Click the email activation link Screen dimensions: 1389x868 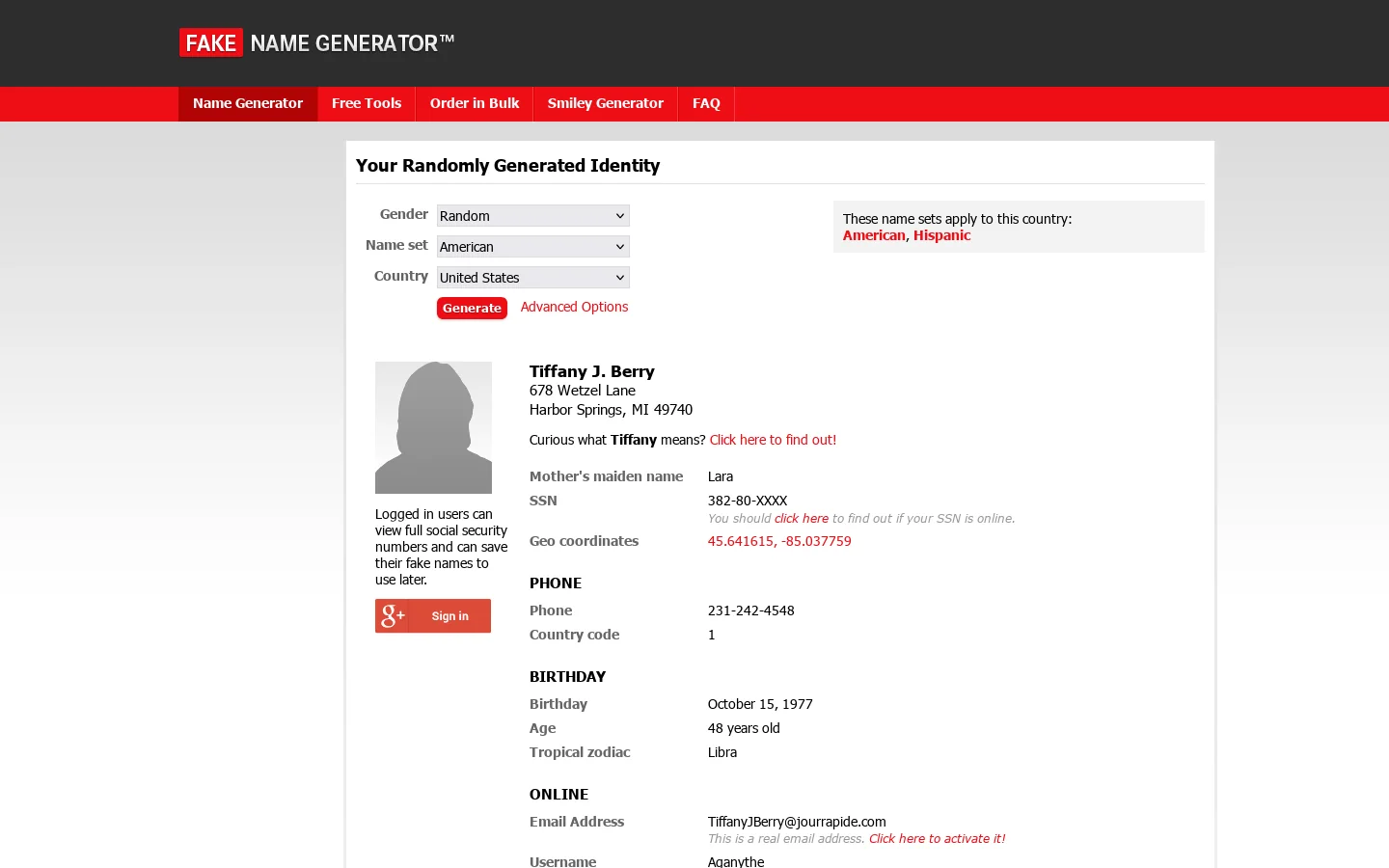coord(937,838)
